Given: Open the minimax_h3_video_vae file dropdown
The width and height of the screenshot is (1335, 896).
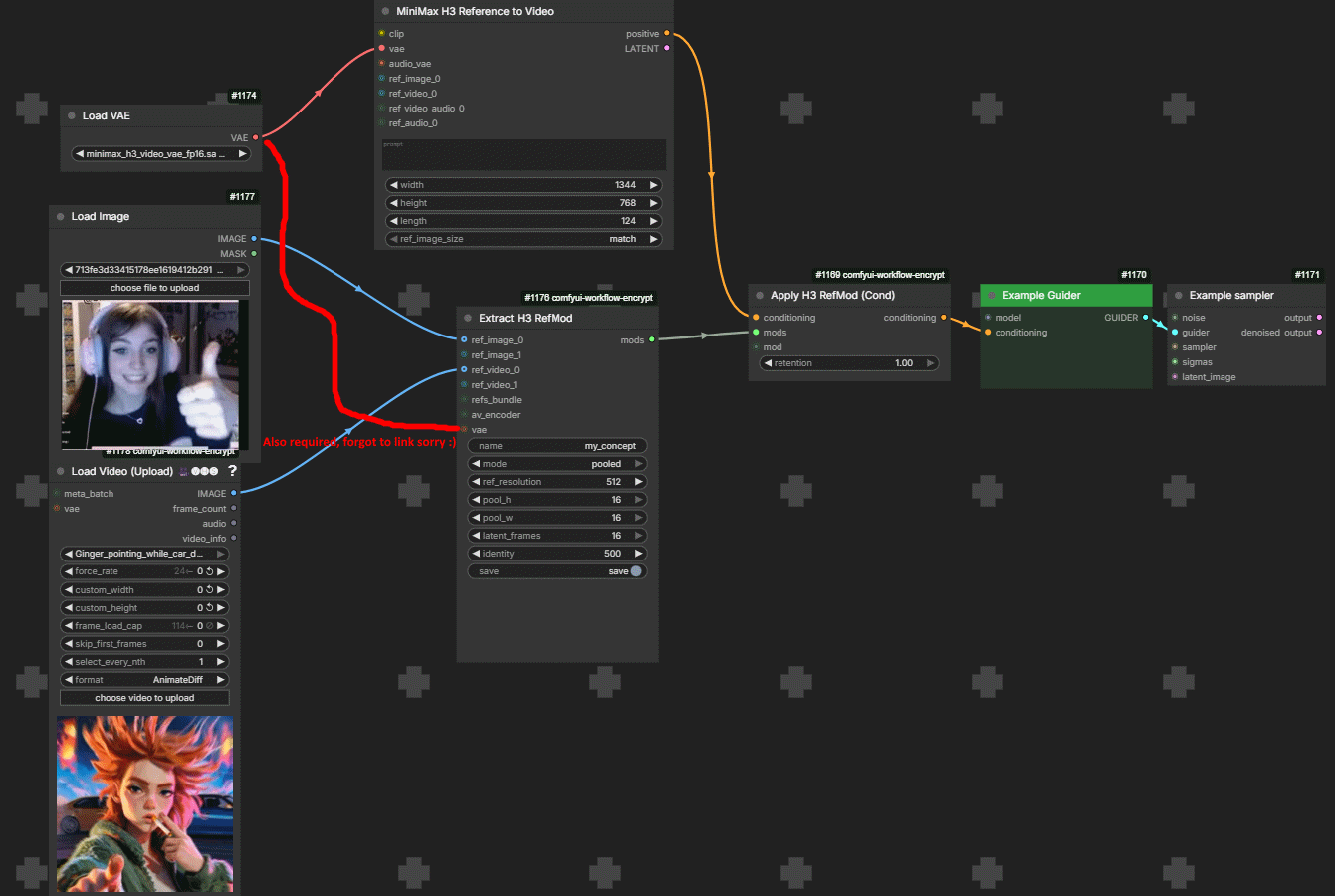Looking at the screenshot, I should coord(160,154).
